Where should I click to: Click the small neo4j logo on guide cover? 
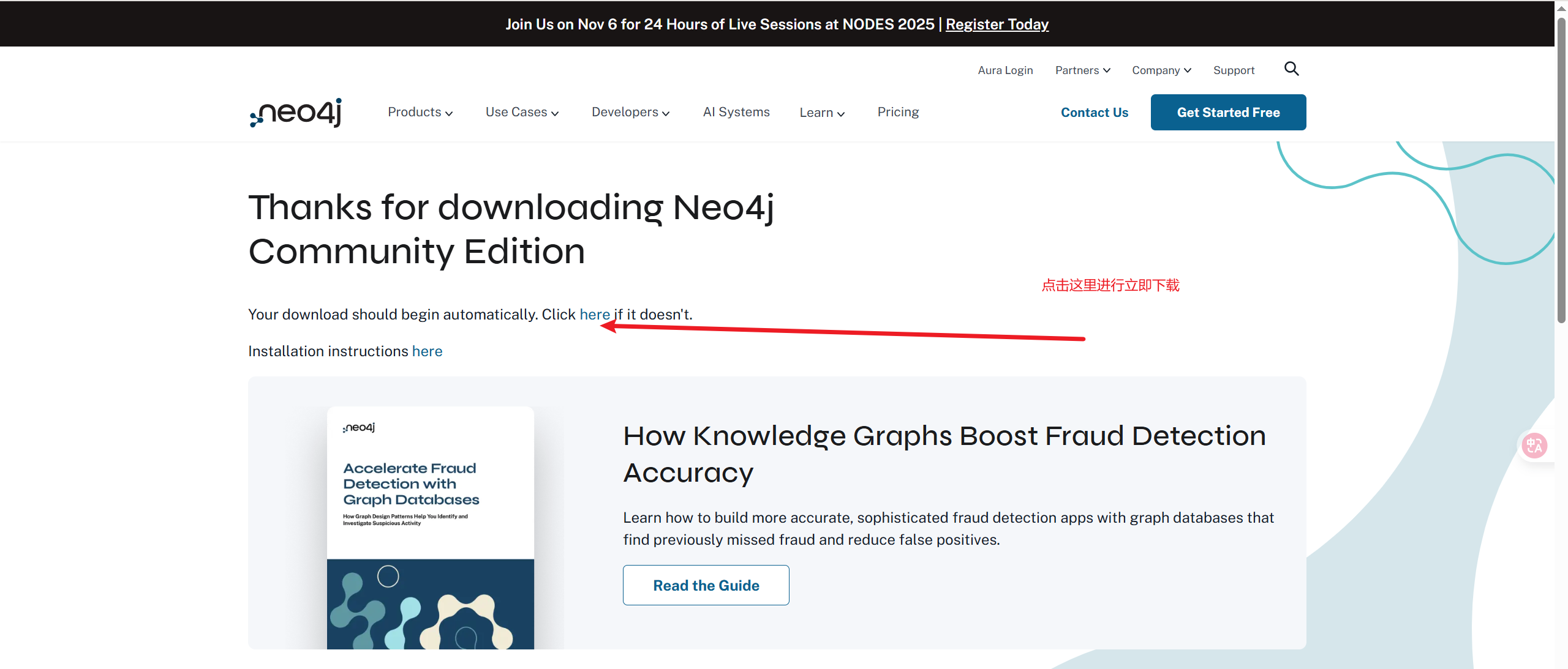pyautogui.click(x=359, y=427)
